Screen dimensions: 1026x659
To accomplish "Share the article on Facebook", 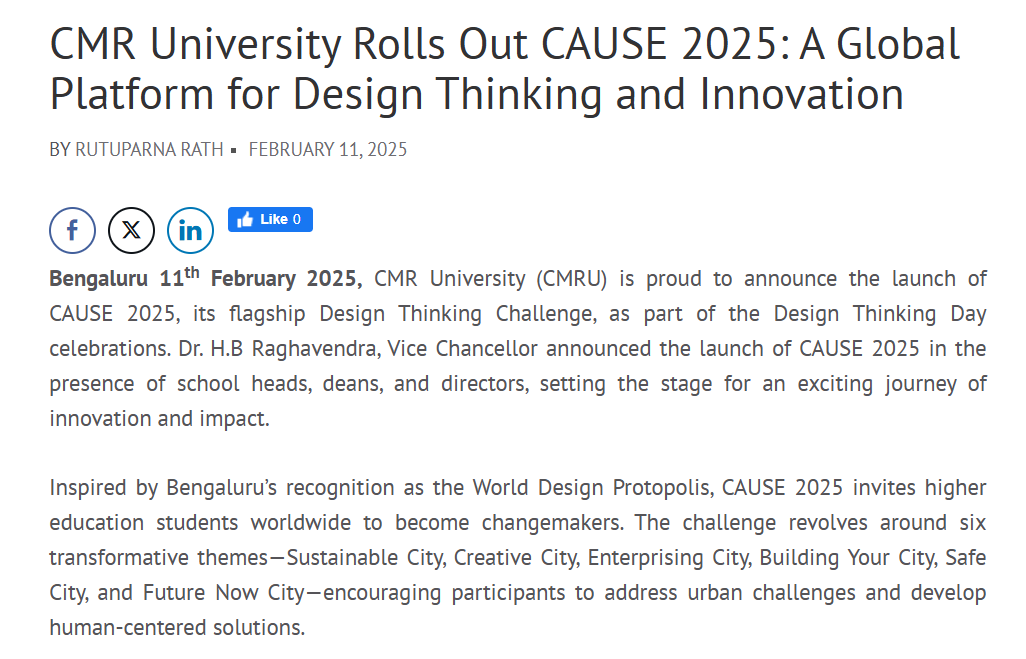I will pos(72,231).
